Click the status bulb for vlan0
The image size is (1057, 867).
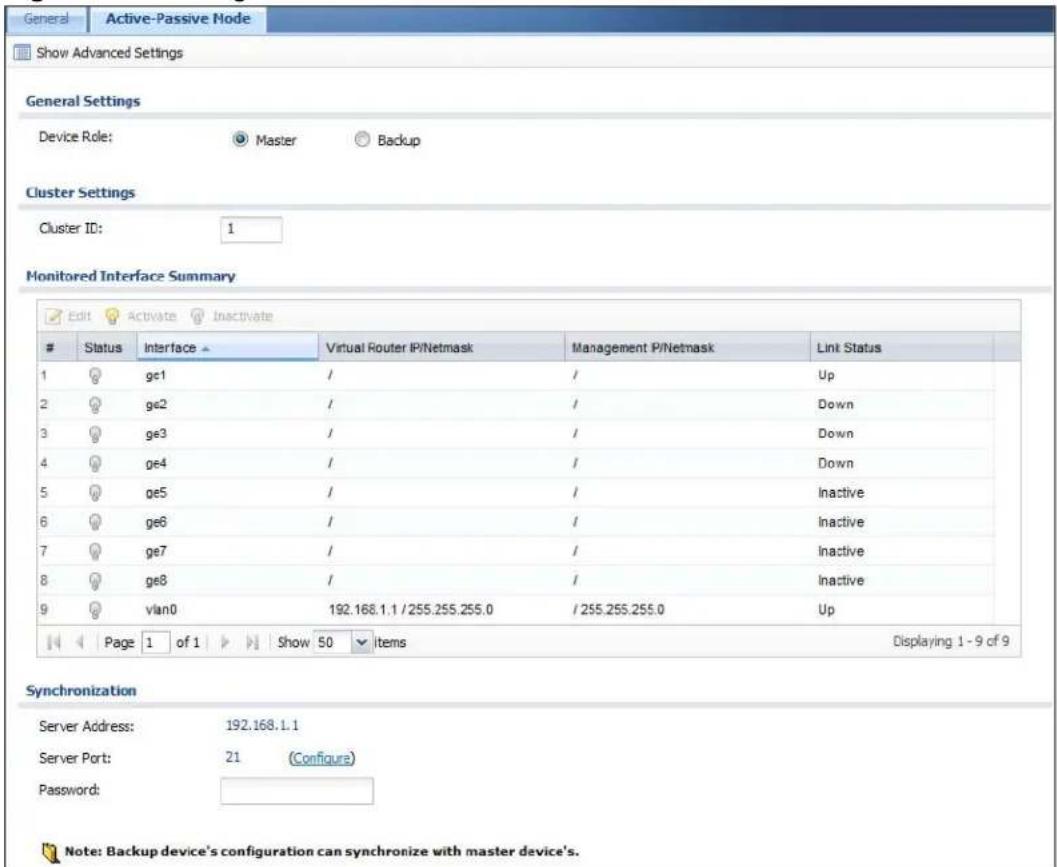[x=95, y=609]
